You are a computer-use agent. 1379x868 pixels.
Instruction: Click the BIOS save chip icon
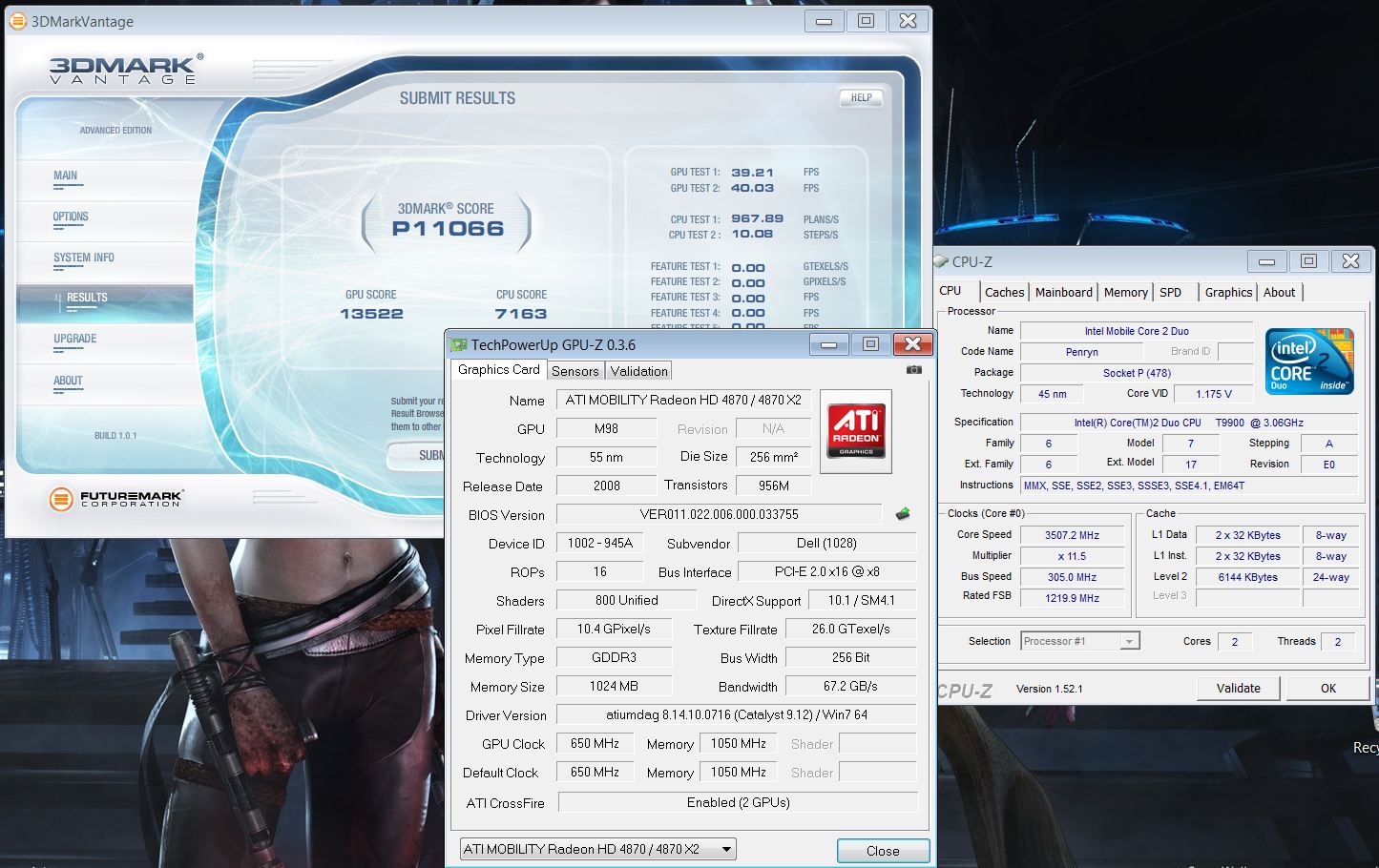[902, 514]
